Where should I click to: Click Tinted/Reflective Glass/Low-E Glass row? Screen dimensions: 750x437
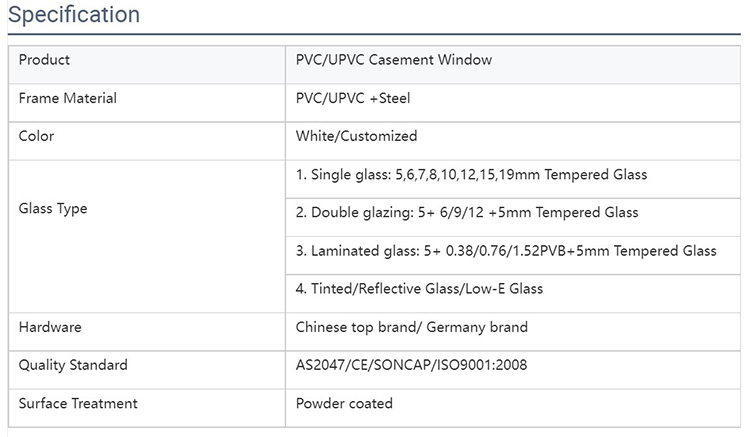[513, 294]
